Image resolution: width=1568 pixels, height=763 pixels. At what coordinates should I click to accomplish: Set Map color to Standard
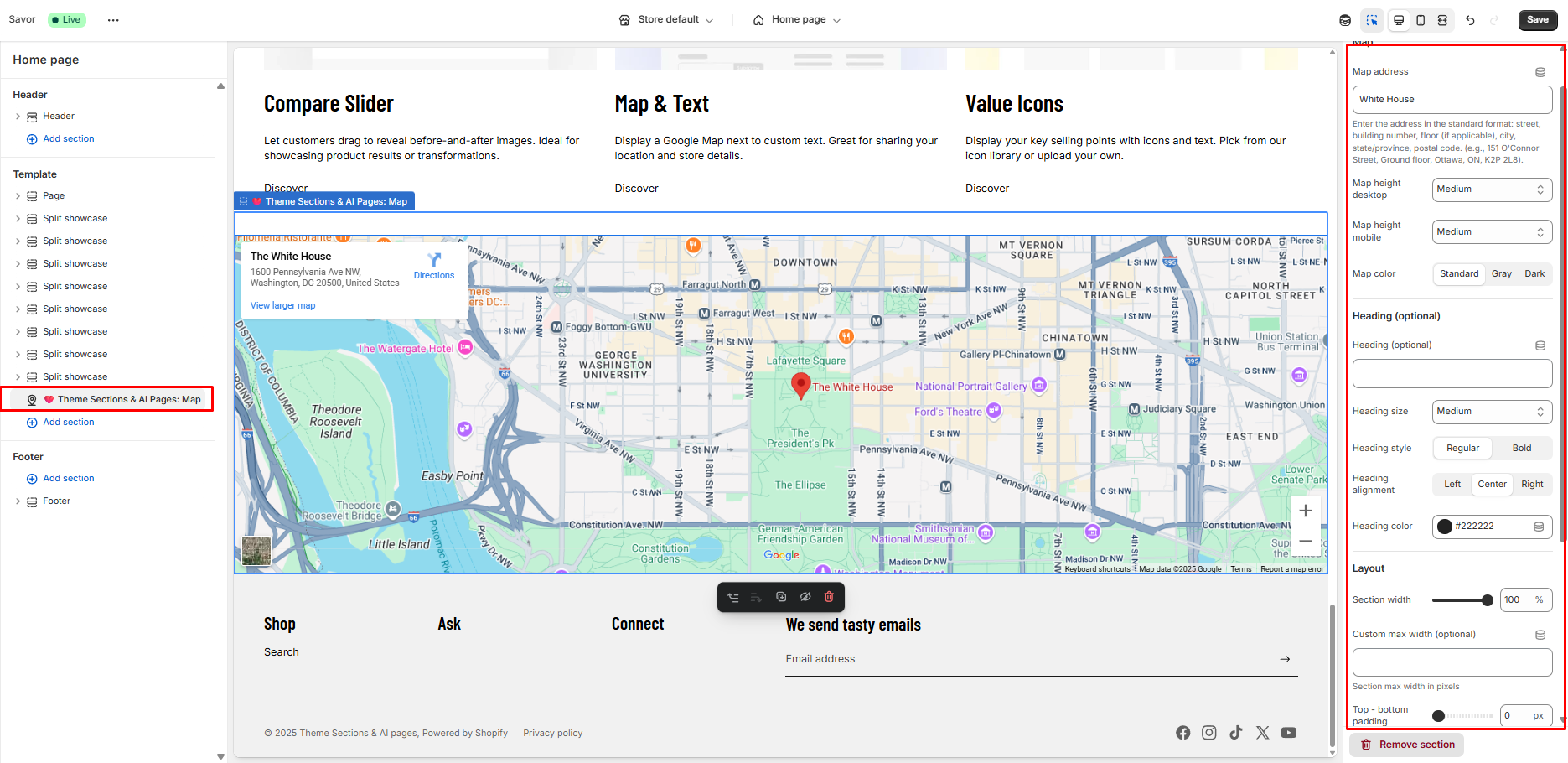pos(1459,274)
